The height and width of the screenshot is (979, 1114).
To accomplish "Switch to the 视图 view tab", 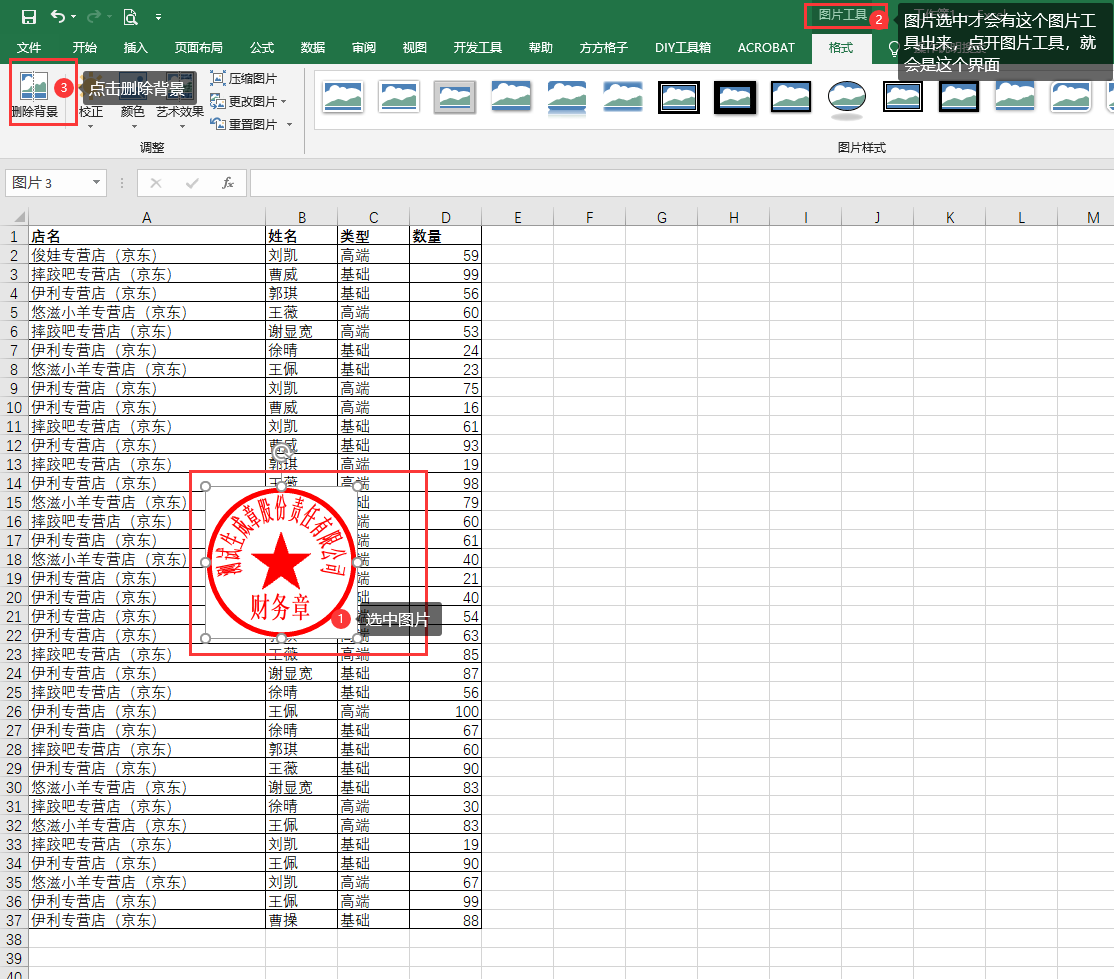I will click(414, 48).
